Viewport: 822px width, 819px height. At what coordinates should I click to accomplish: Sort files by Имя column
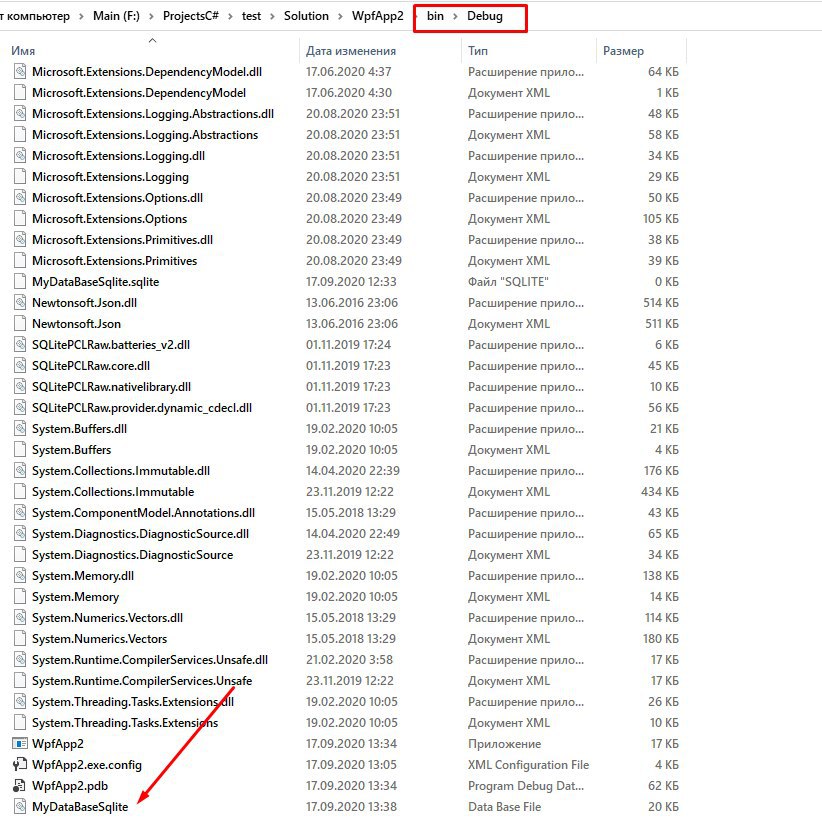23,51
